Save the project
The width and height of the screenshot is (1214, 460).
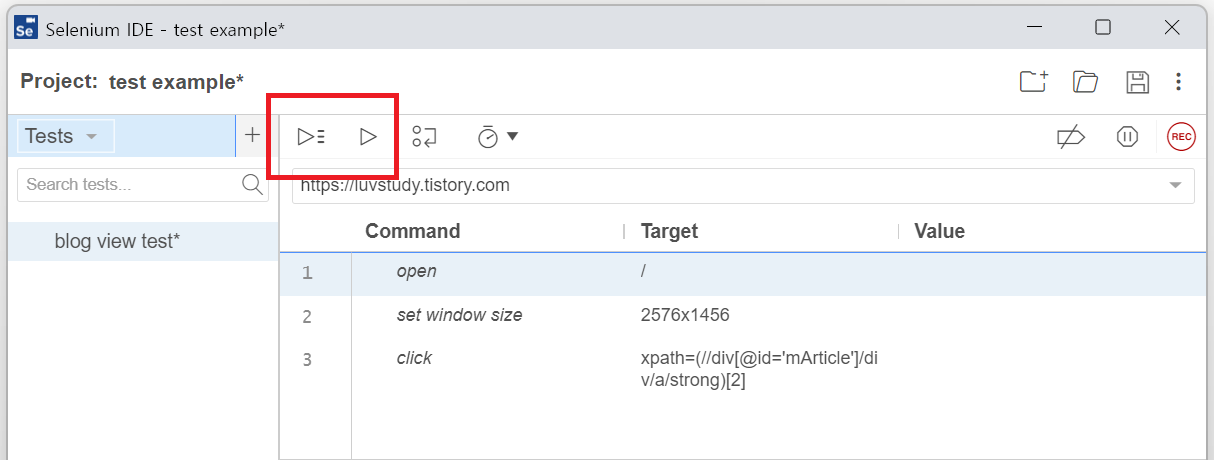(x=1137, y=82)
